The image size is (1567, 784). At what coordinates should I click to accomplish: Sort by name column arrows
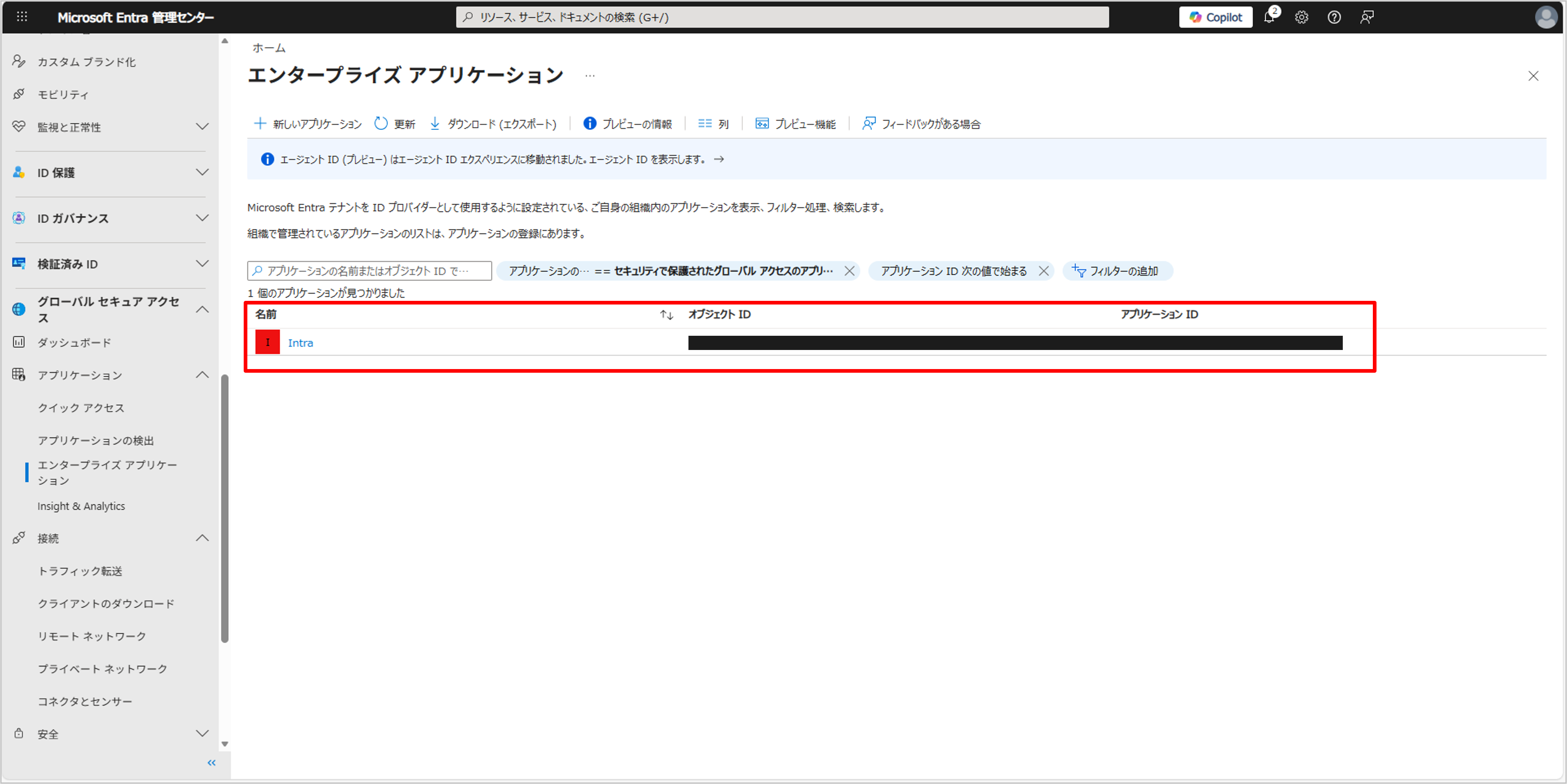pos(667,315)
